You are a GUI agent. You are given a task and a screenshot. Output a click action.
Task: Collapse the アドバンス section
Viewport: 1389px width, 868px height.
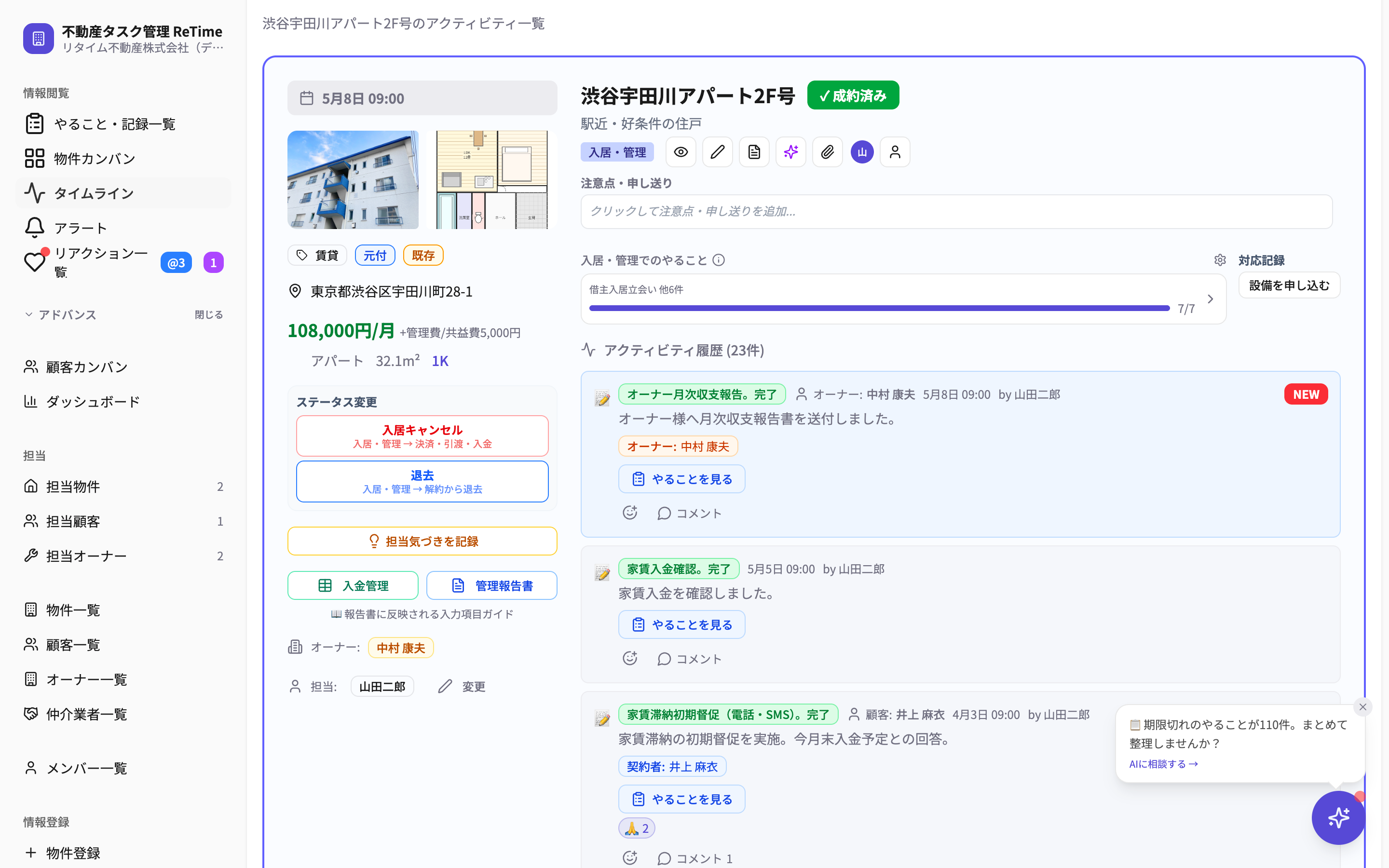pyautogui.click(x=60, y=314)
